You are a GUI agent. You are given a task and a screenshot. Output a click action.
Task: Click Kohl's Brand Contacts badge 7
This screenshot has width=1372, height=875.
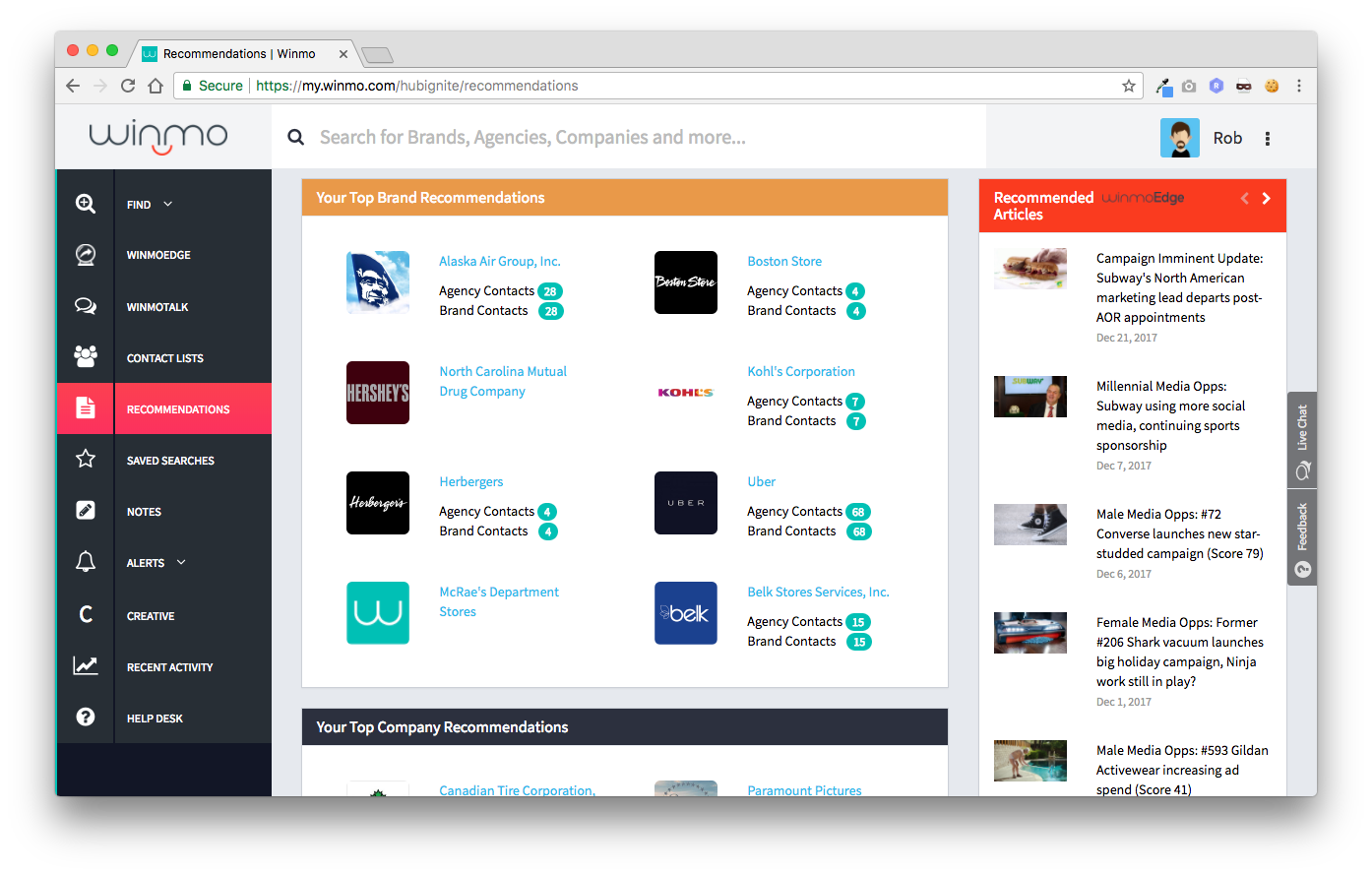click(856, 421)
